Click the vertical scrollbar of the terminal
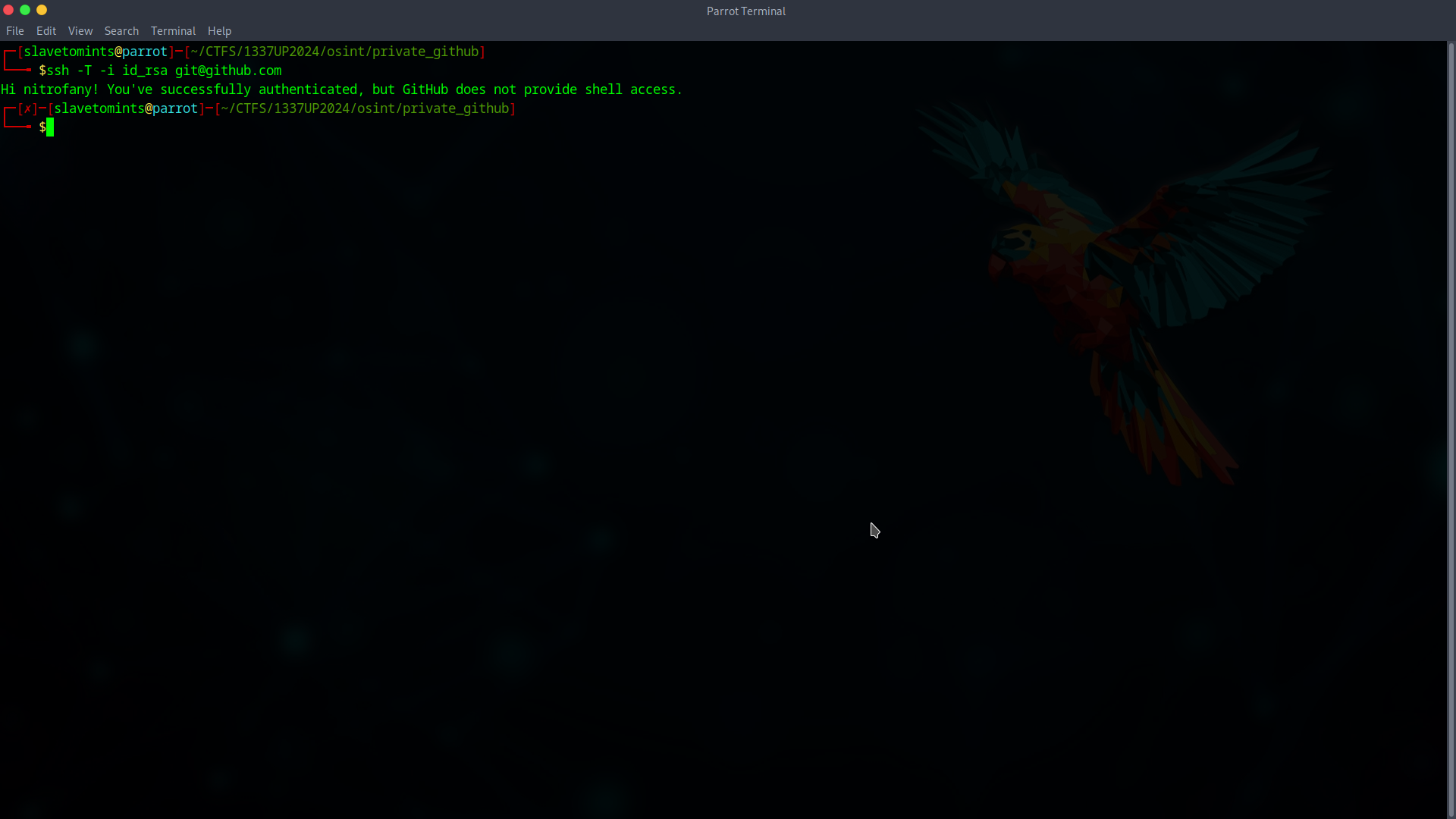 (x=1451, y=429)
